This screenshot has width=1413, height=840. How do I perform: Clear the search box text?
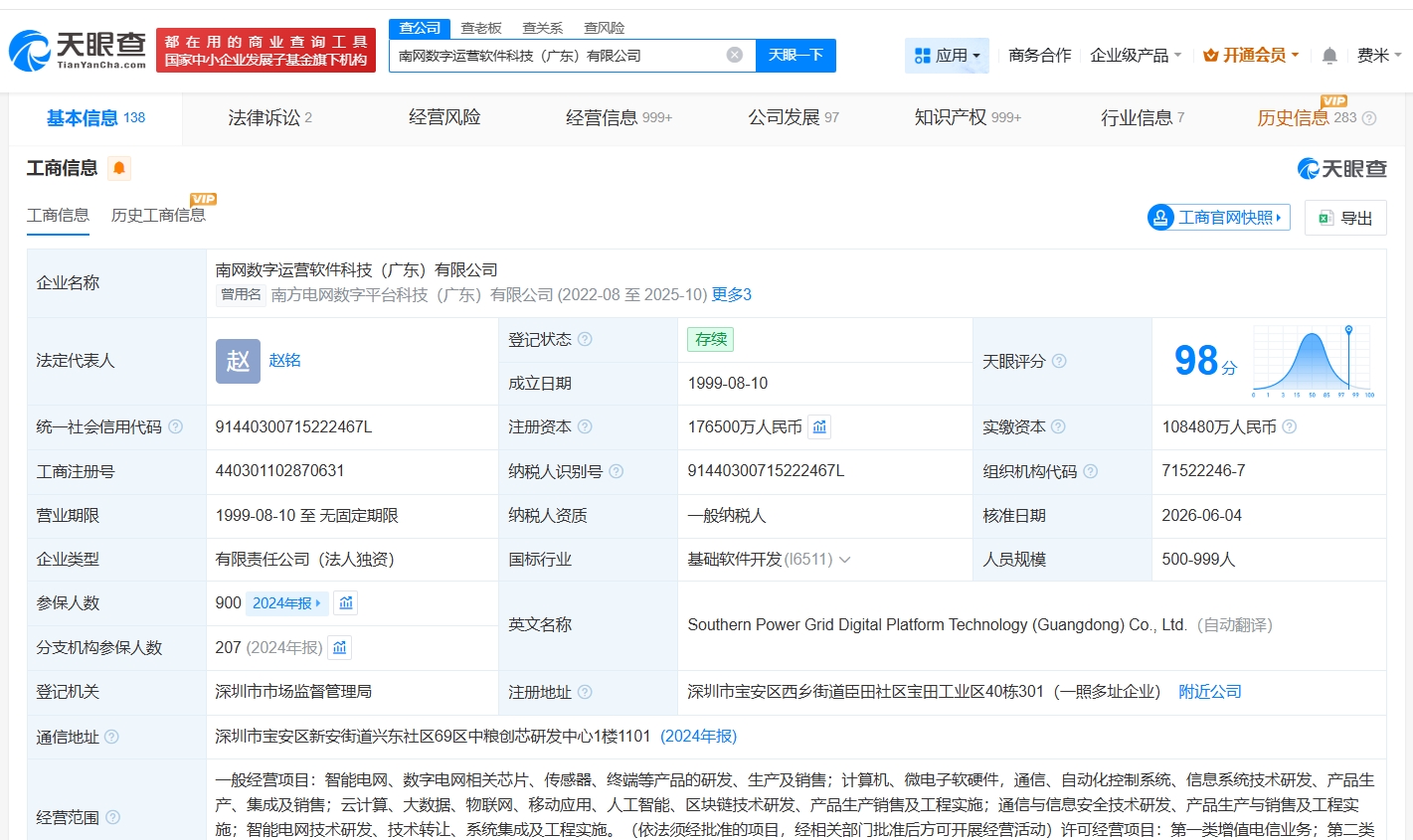[x=735, y=55]
